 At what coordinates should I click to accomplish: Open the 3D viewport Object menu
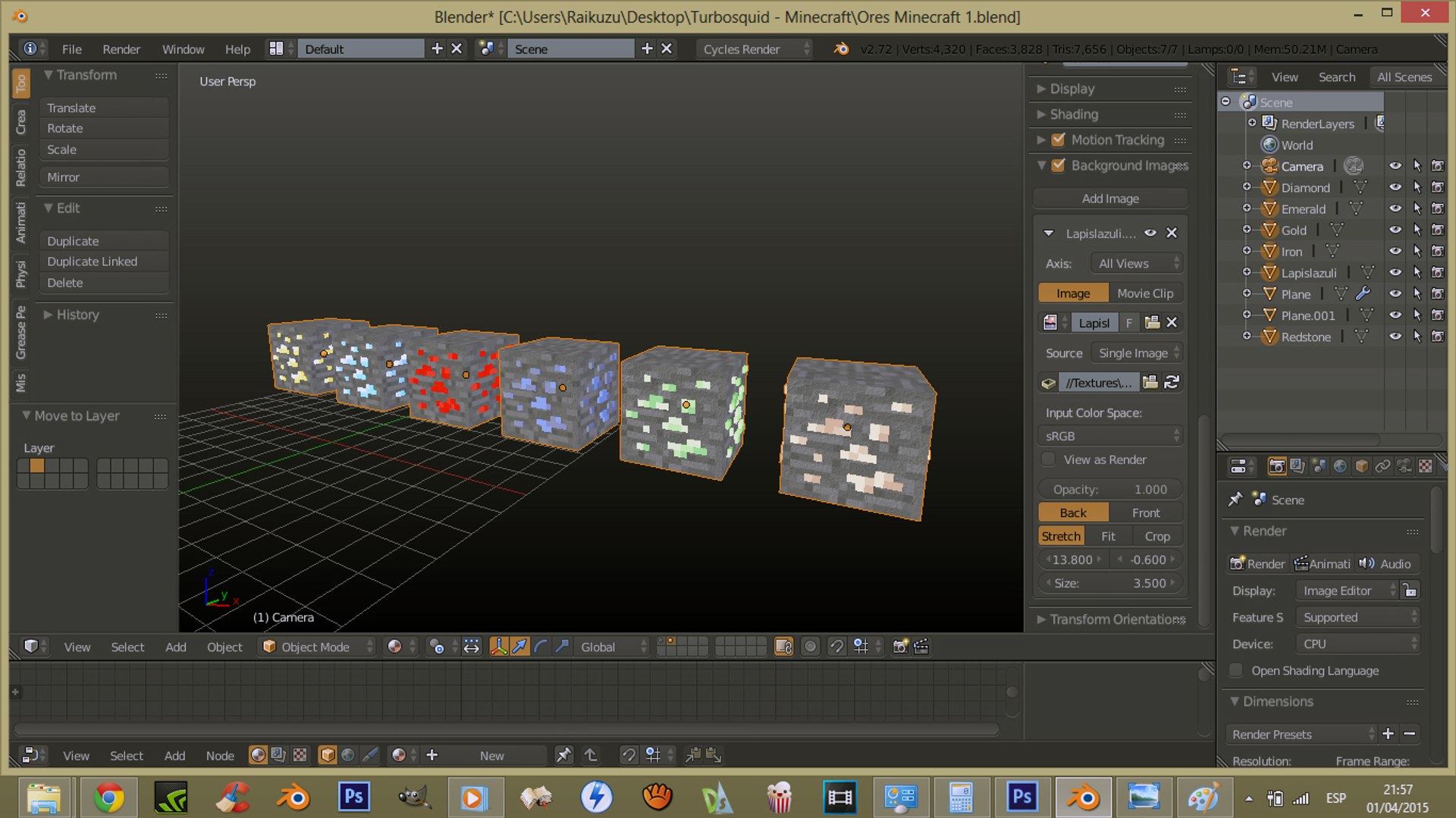224,647
